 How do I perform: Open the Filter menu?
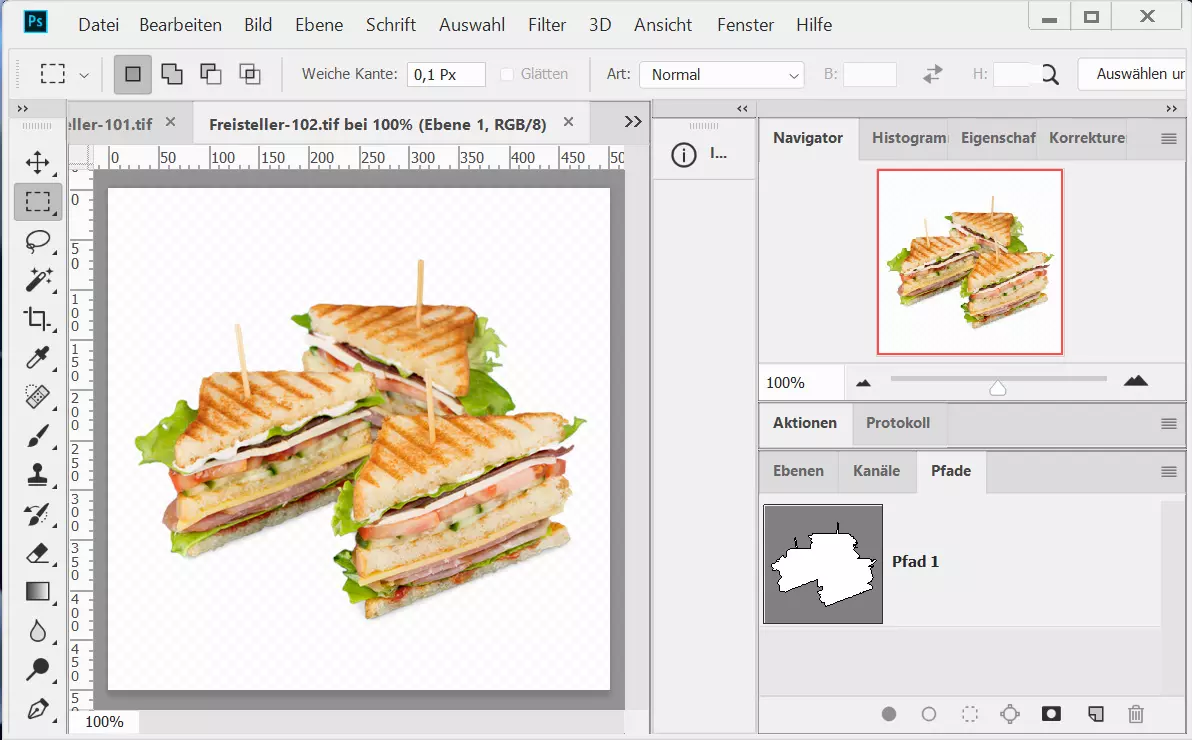point(547,25)
